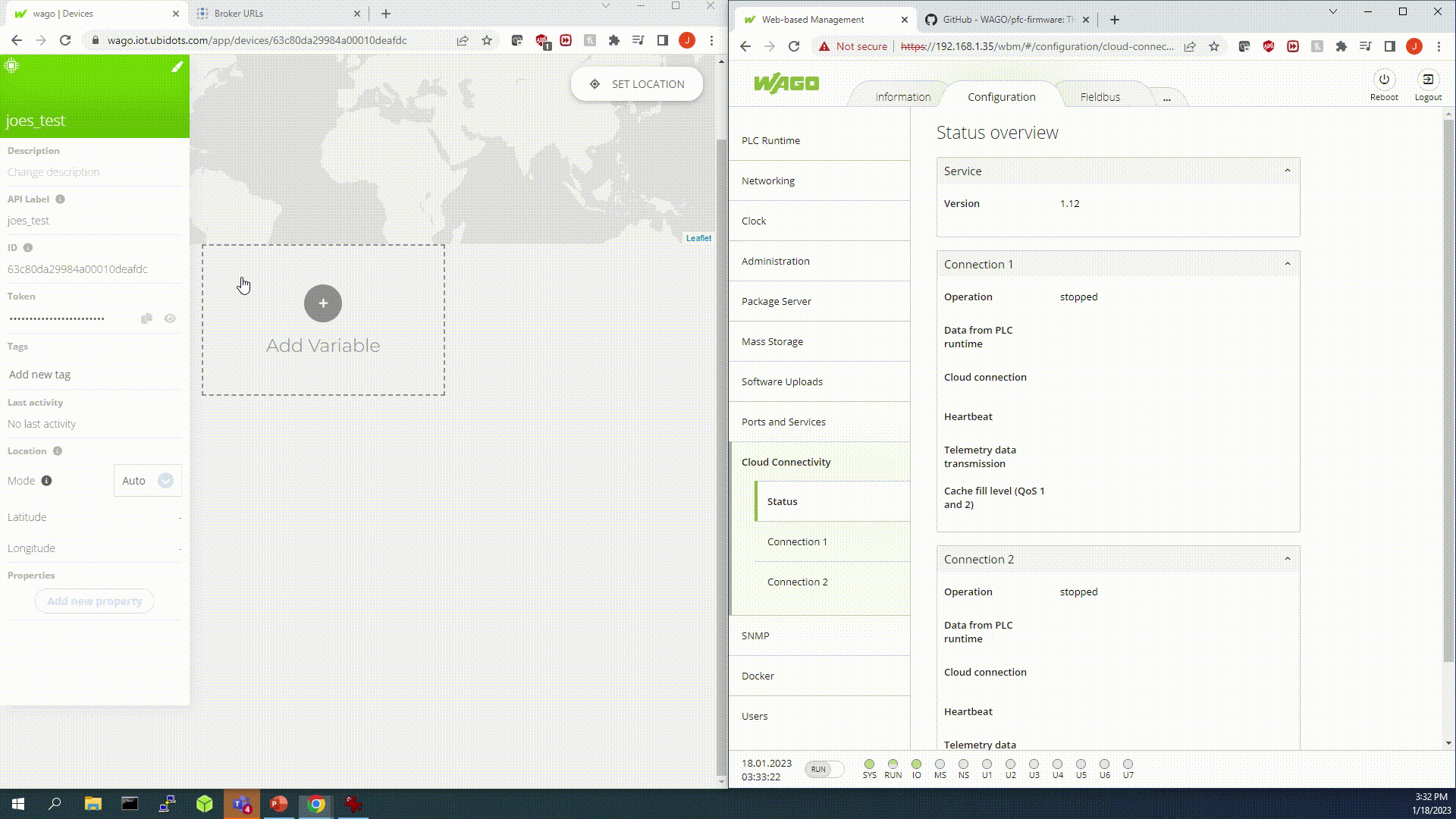The image size is (1456, 819).
Task: Collapse Cloud Connectivity in WAGO sidebar
Action: point(820,462)
